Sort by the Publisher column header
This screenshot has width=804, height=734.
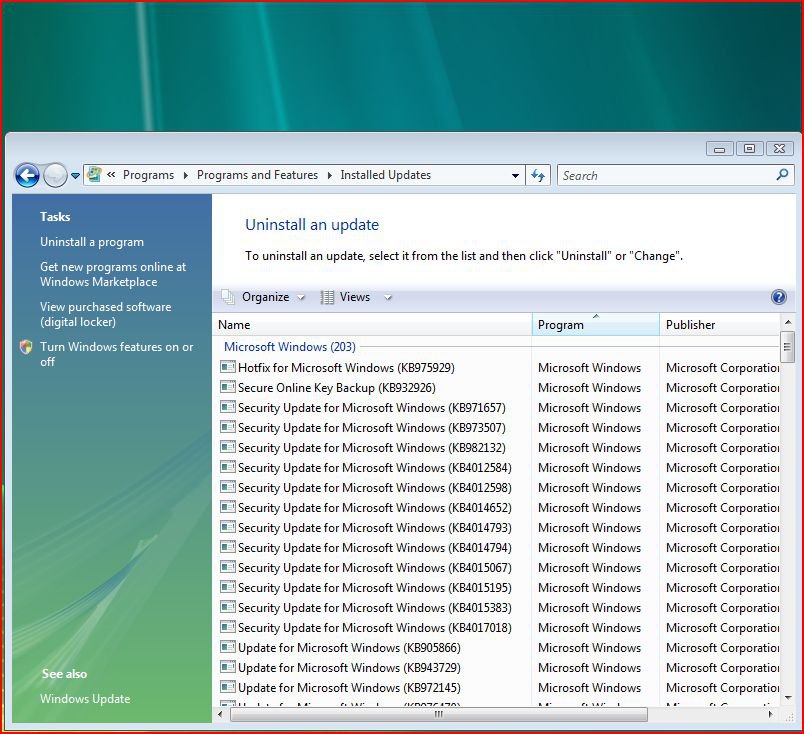tap(720, 325)
